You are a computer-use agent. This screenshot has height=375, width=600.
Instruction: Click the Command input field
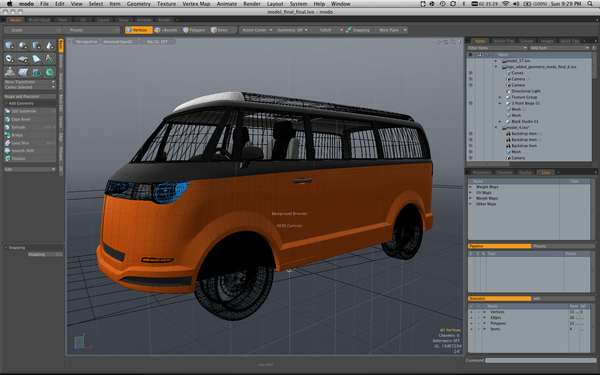[540, 360]
